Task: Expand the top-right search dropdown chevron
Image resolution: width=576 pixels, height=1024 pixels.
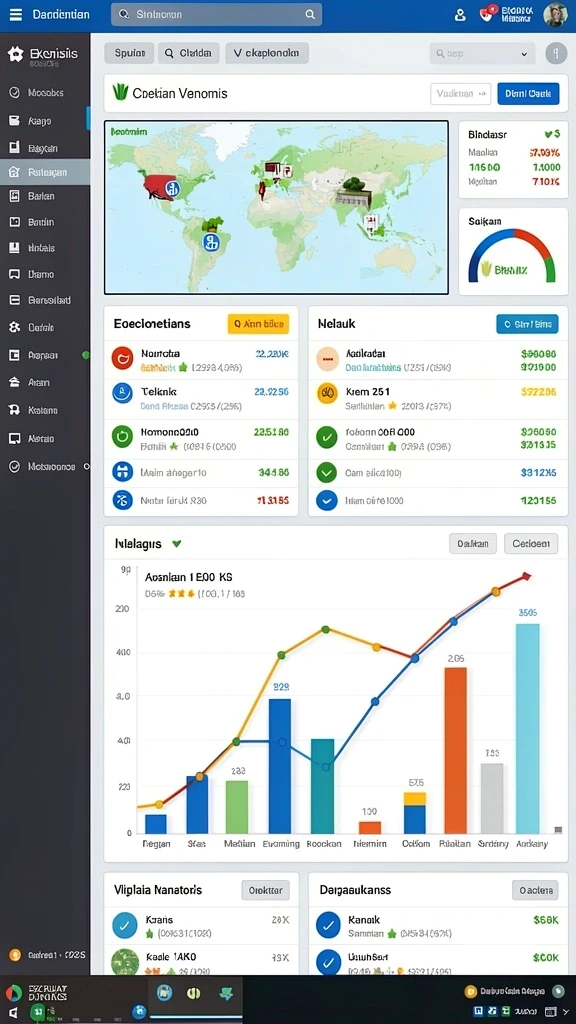Action: pyautogui.click(x=524, y=54)
